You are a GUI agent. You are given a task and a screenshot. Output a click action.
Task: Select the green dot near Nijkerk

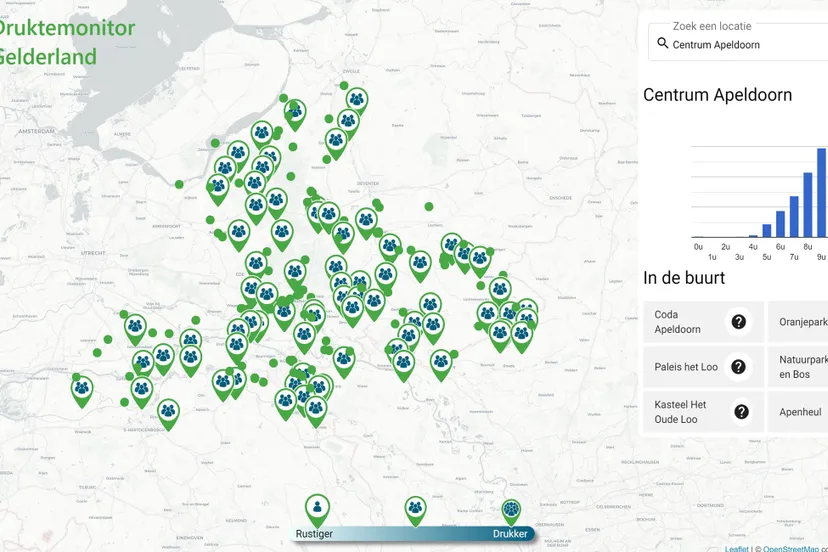coord(179,184)
